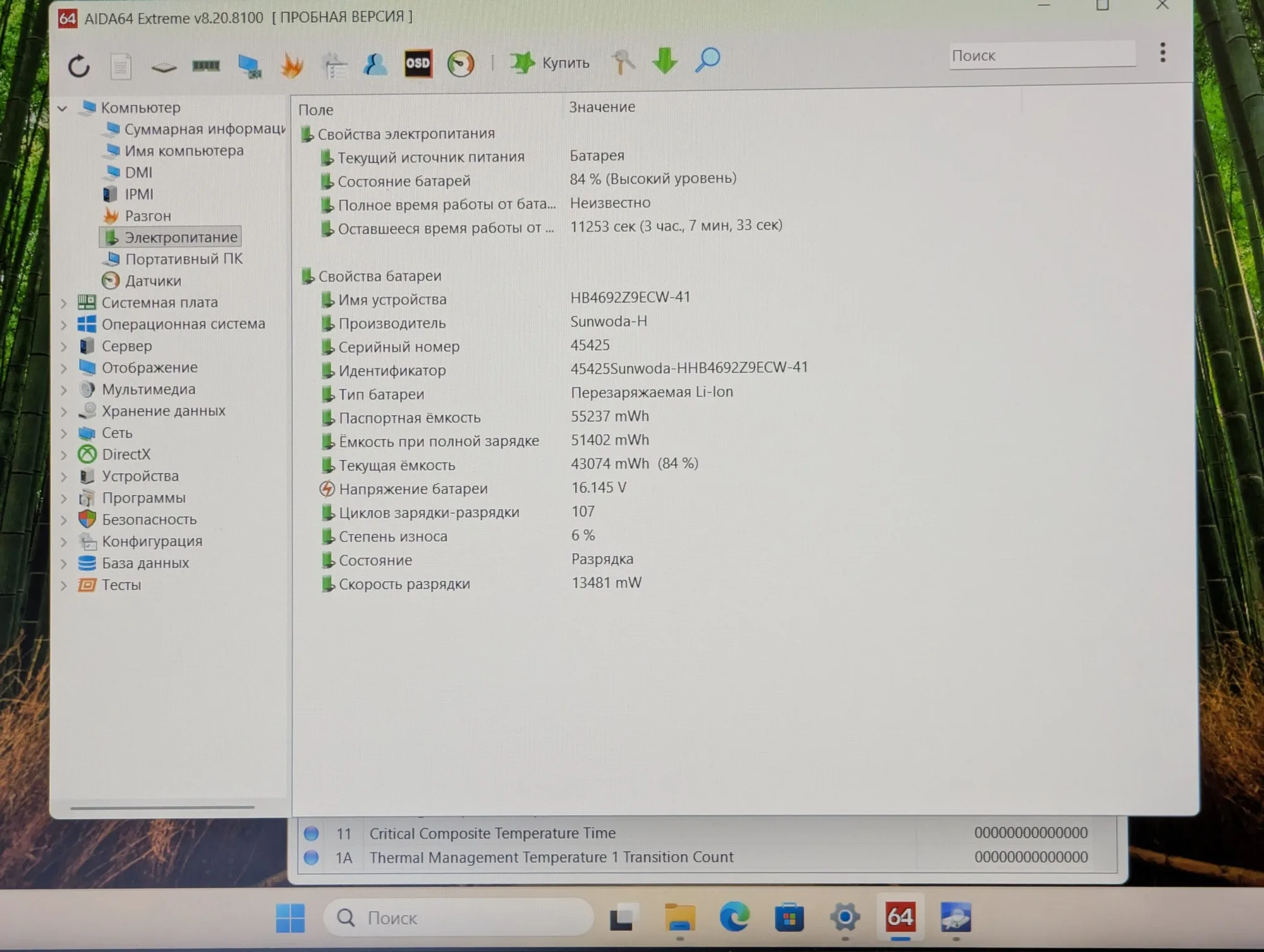This screenshot has height=952, width=1264.
Task: Expand the DirectX tree node
Action: (x=64, y=455)
